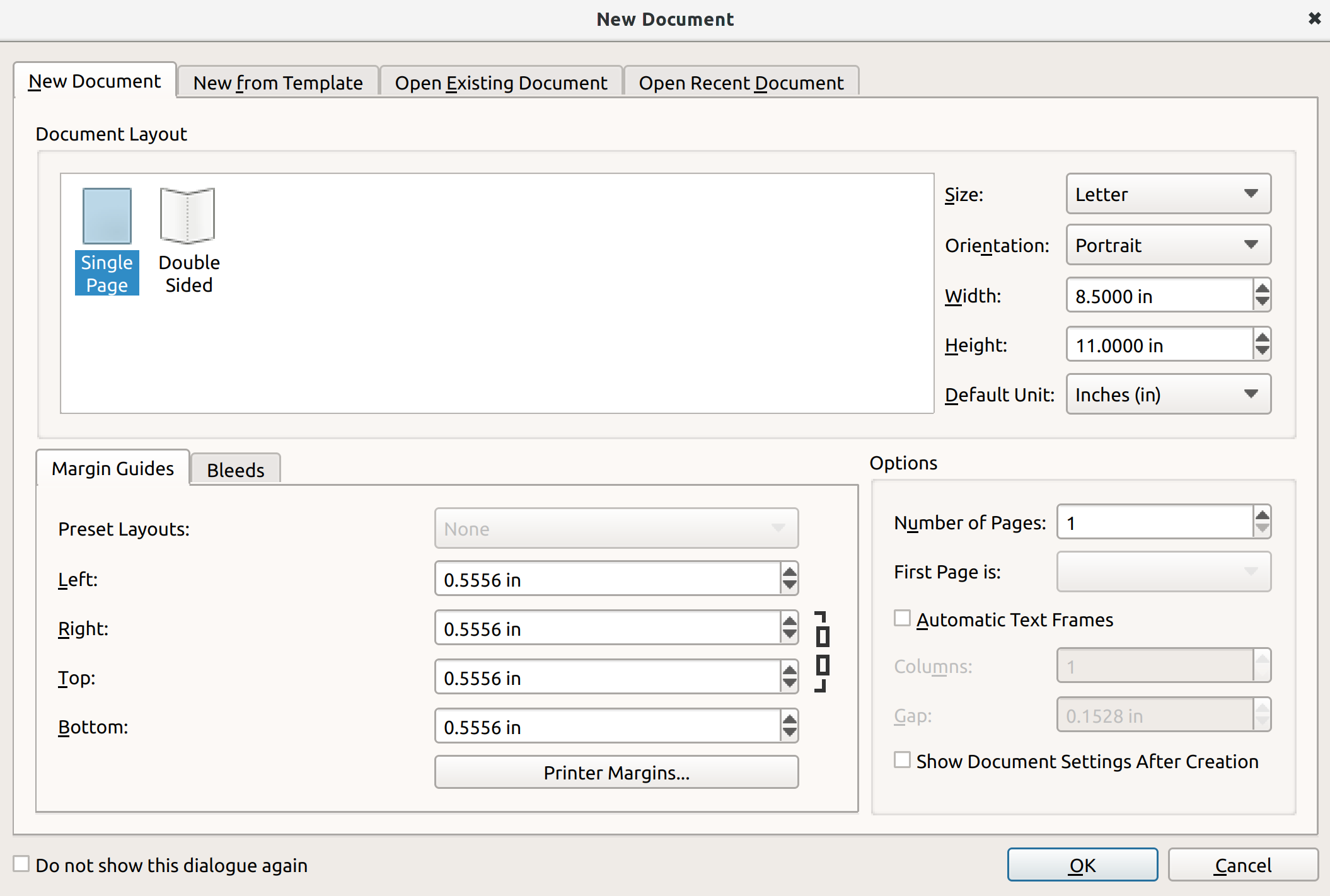Select the Double Sided layout icon
The image size is (1330, 896).
pos(188,216)
